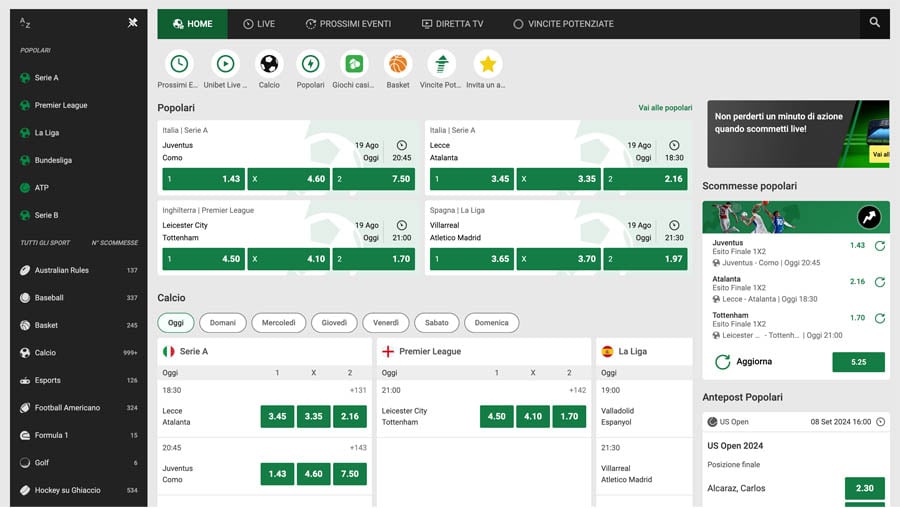Refresh the Tottenham 1.70 popular bet
The height and width of the screenshot is (508, 900).
pos(879,318)
